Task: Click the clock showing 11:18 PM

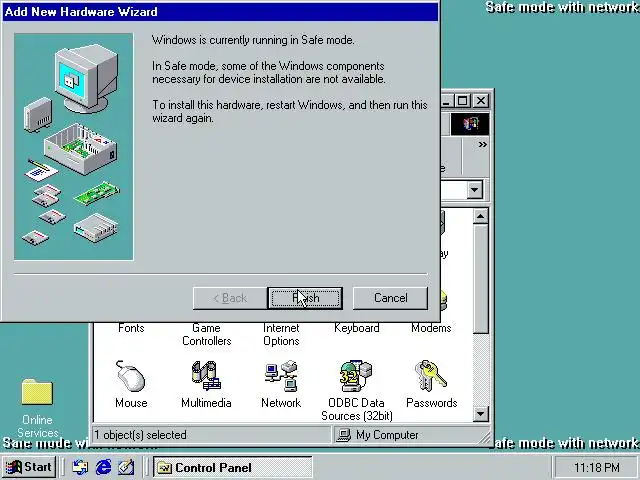Action: coord(596,467)
